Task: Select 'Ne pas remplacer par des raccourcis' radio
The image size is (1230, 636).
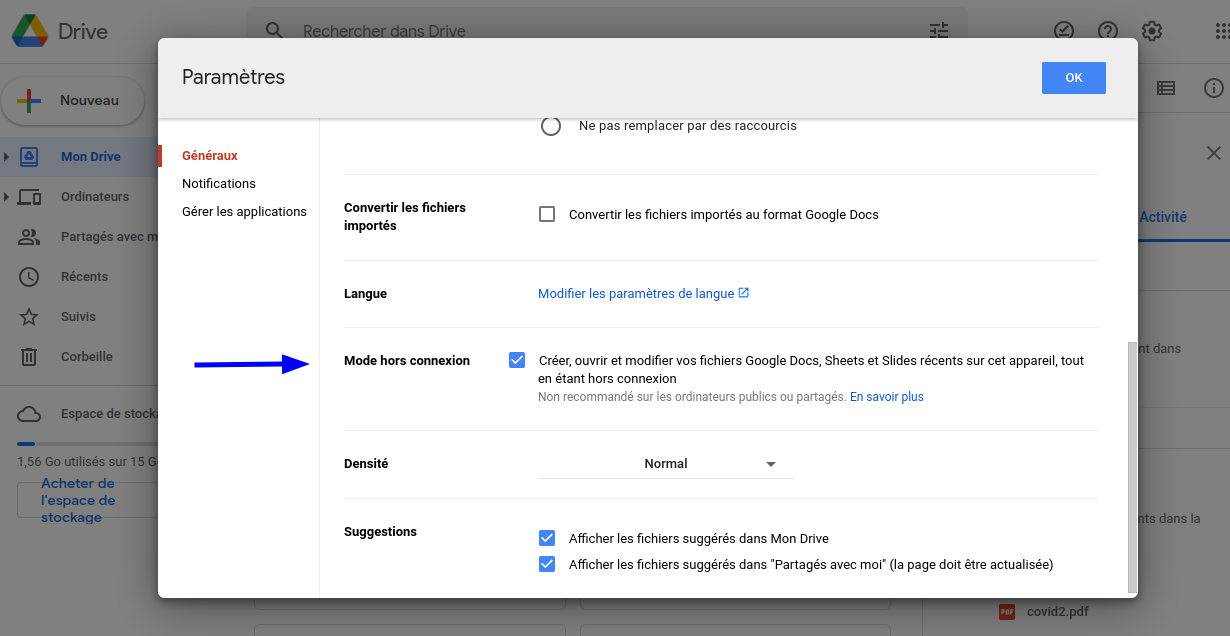Action: [550, 127]
